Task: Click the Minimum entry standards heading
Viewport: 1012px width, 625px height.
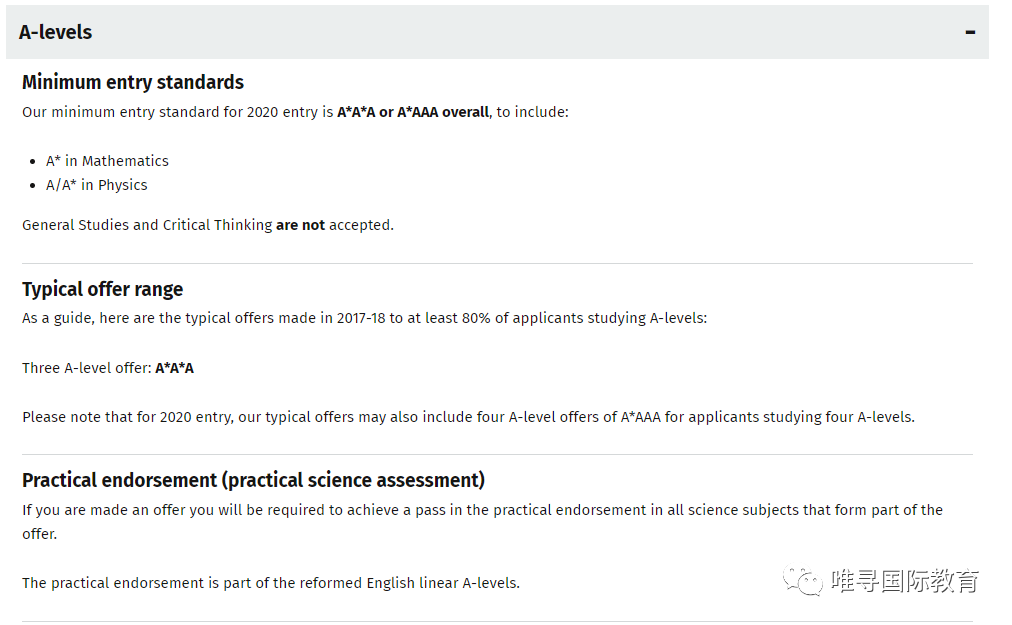Action: [x=133, y=82]
